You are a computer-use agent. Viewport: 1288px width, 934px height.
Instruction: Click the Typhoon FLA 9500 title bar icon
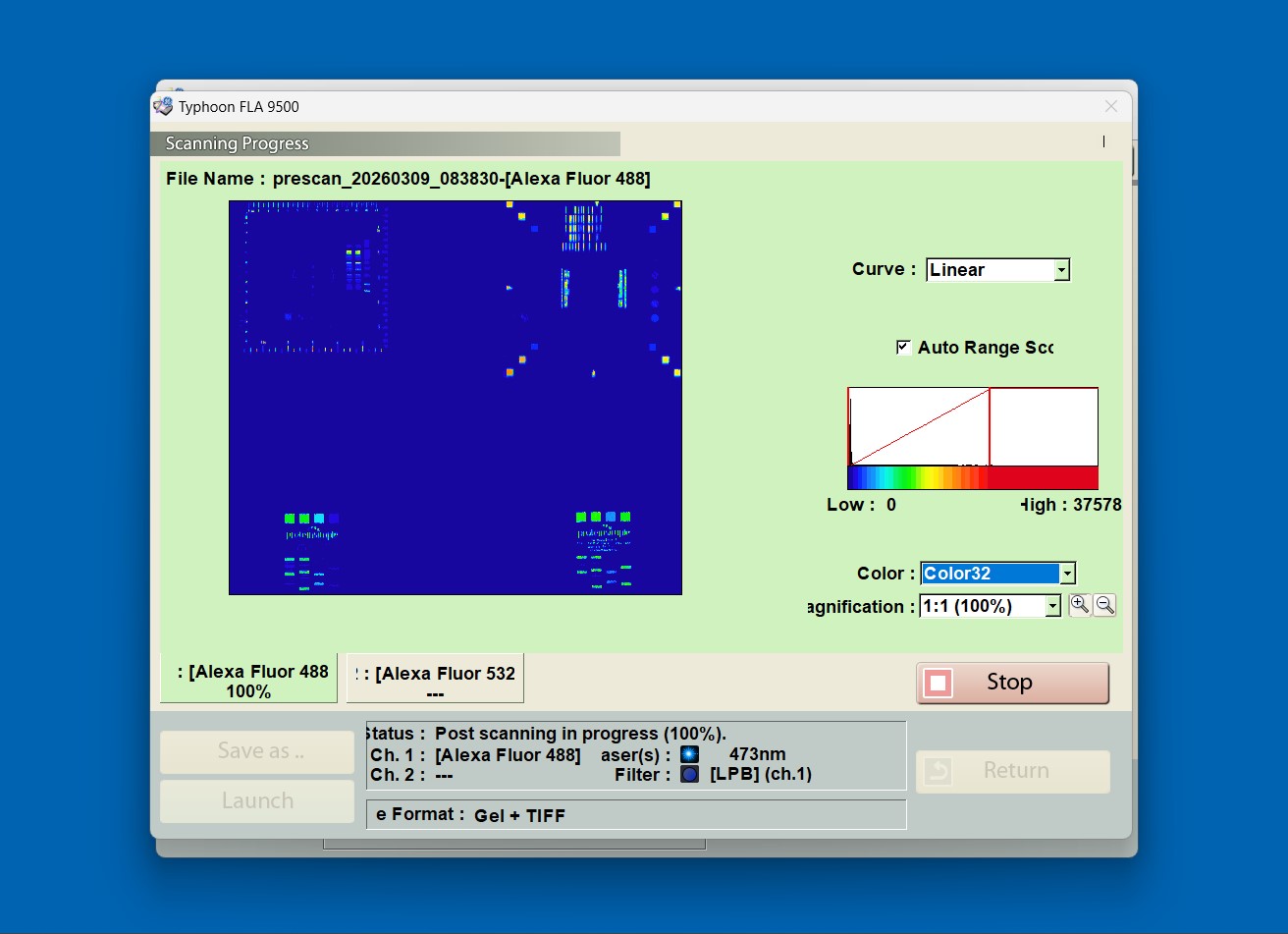click(163, 106)
